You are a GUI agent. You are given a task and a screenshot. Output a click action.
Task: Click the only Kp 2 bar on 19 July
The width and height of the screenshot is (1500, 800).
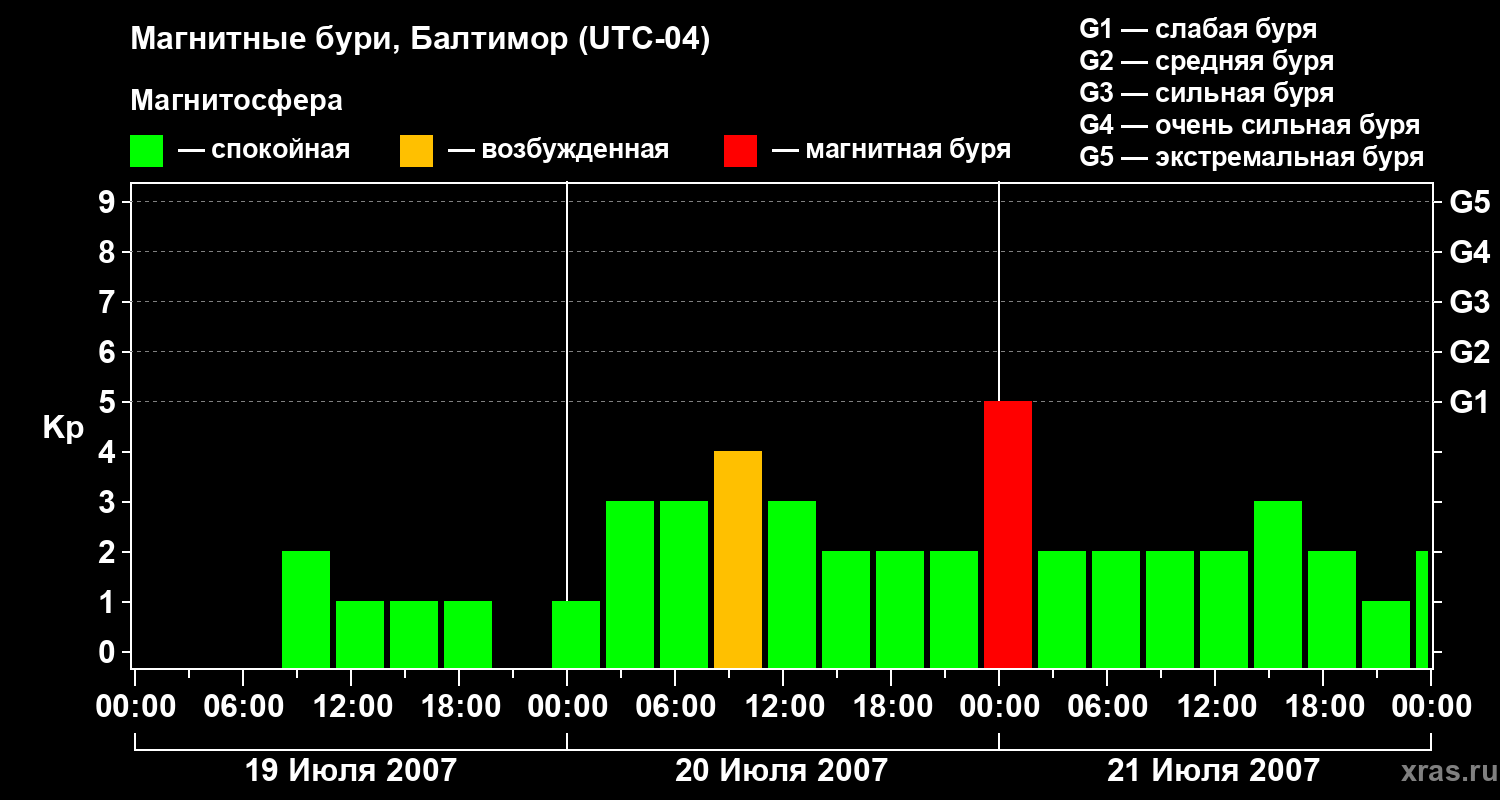[x=306, y=610]
